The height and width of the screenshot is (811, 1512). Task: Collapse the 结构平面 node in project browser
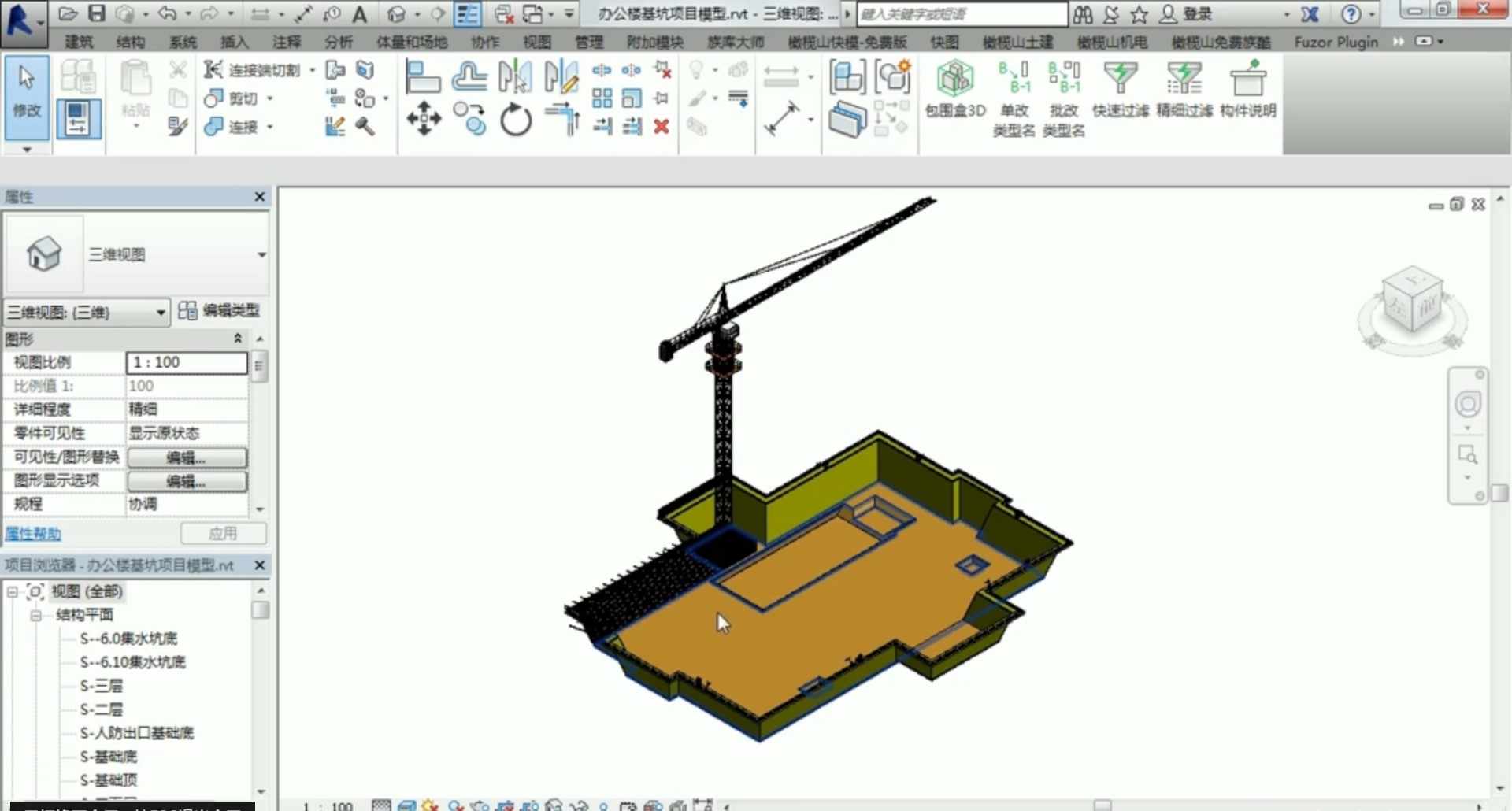(36, 615)
